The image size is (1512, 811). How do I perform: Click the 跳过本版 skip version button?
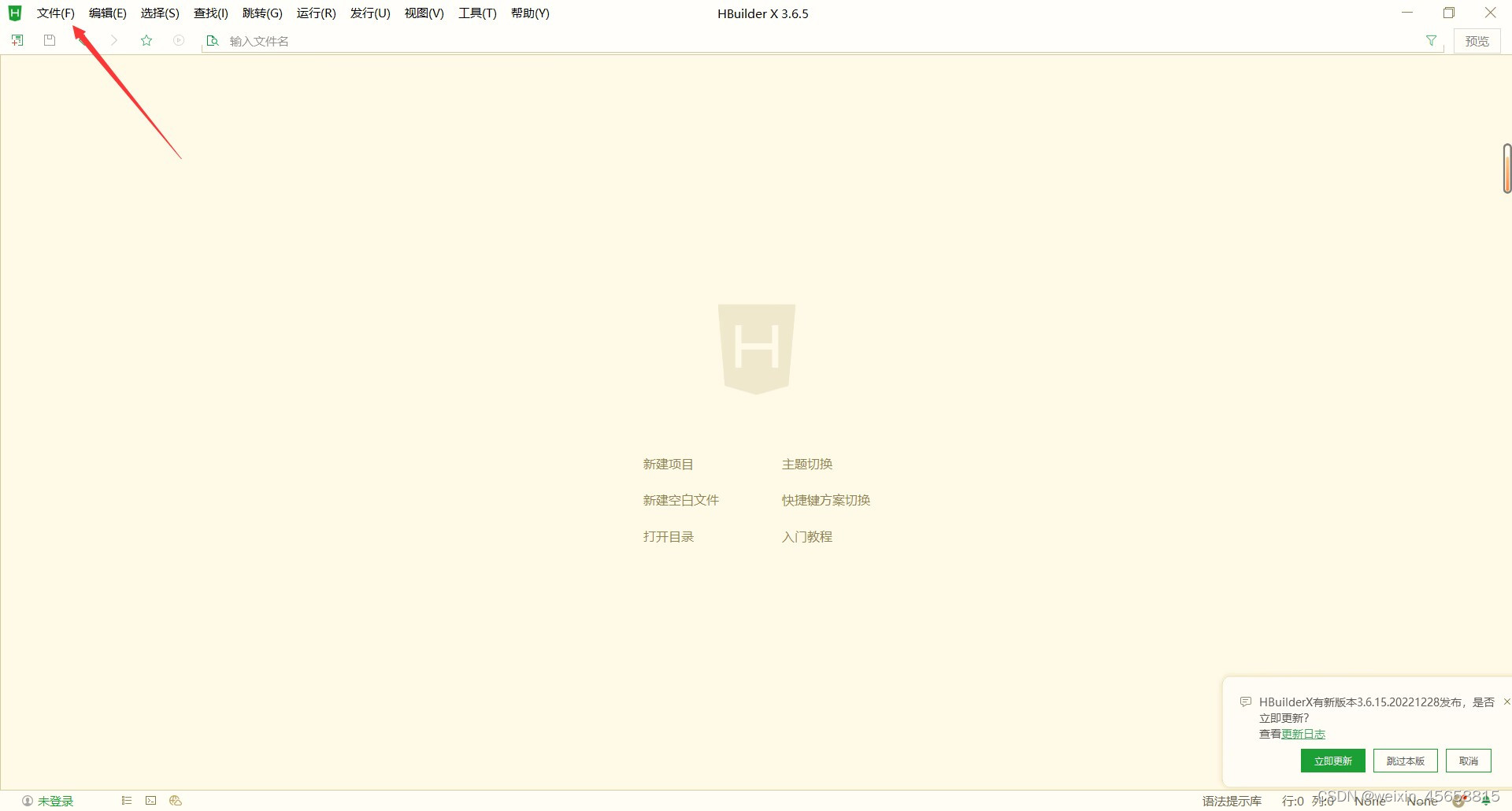pyautogui.click(x=1405, y=761)
